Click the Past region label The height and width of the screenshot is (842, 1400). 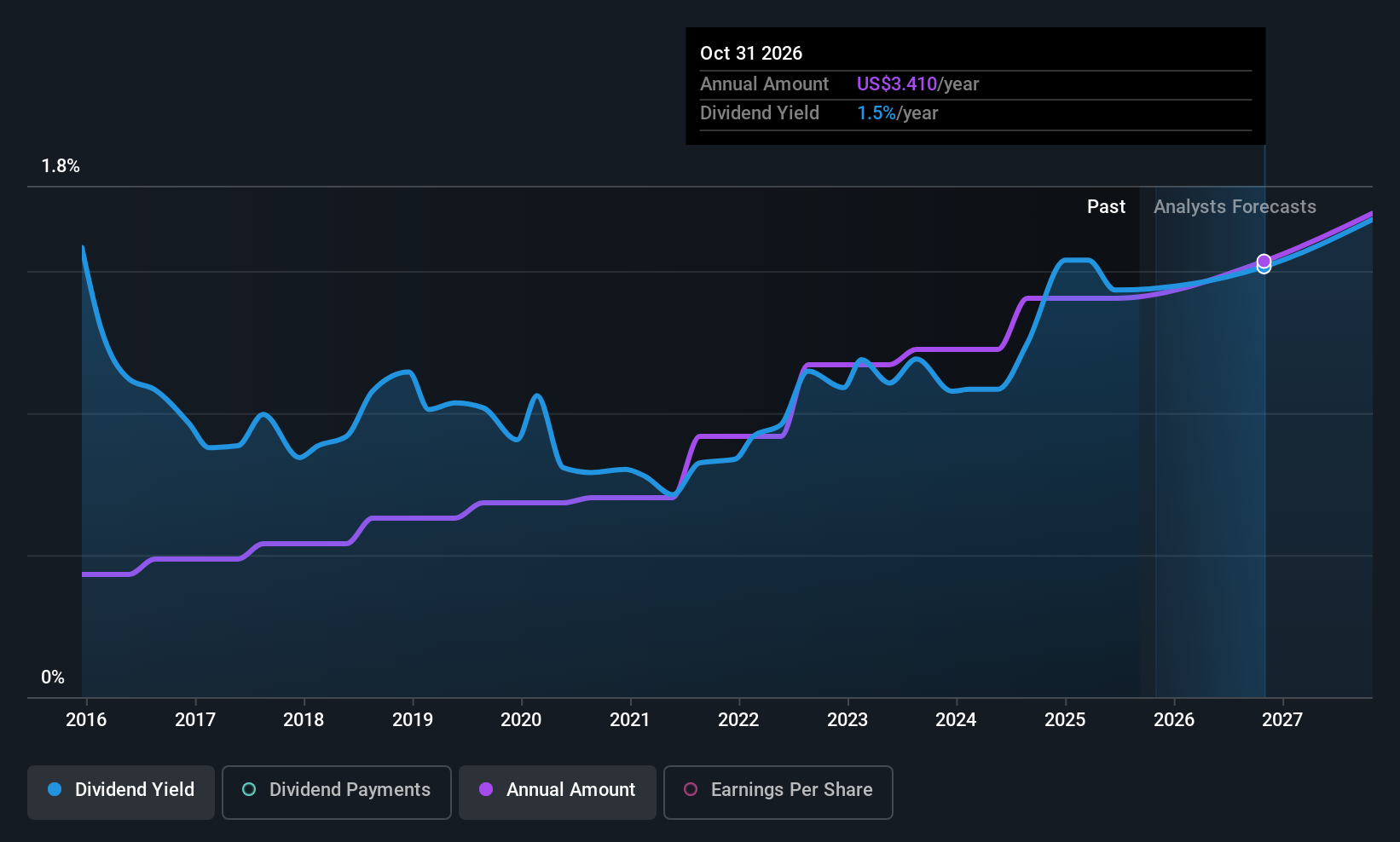[x=1106, y=207]
